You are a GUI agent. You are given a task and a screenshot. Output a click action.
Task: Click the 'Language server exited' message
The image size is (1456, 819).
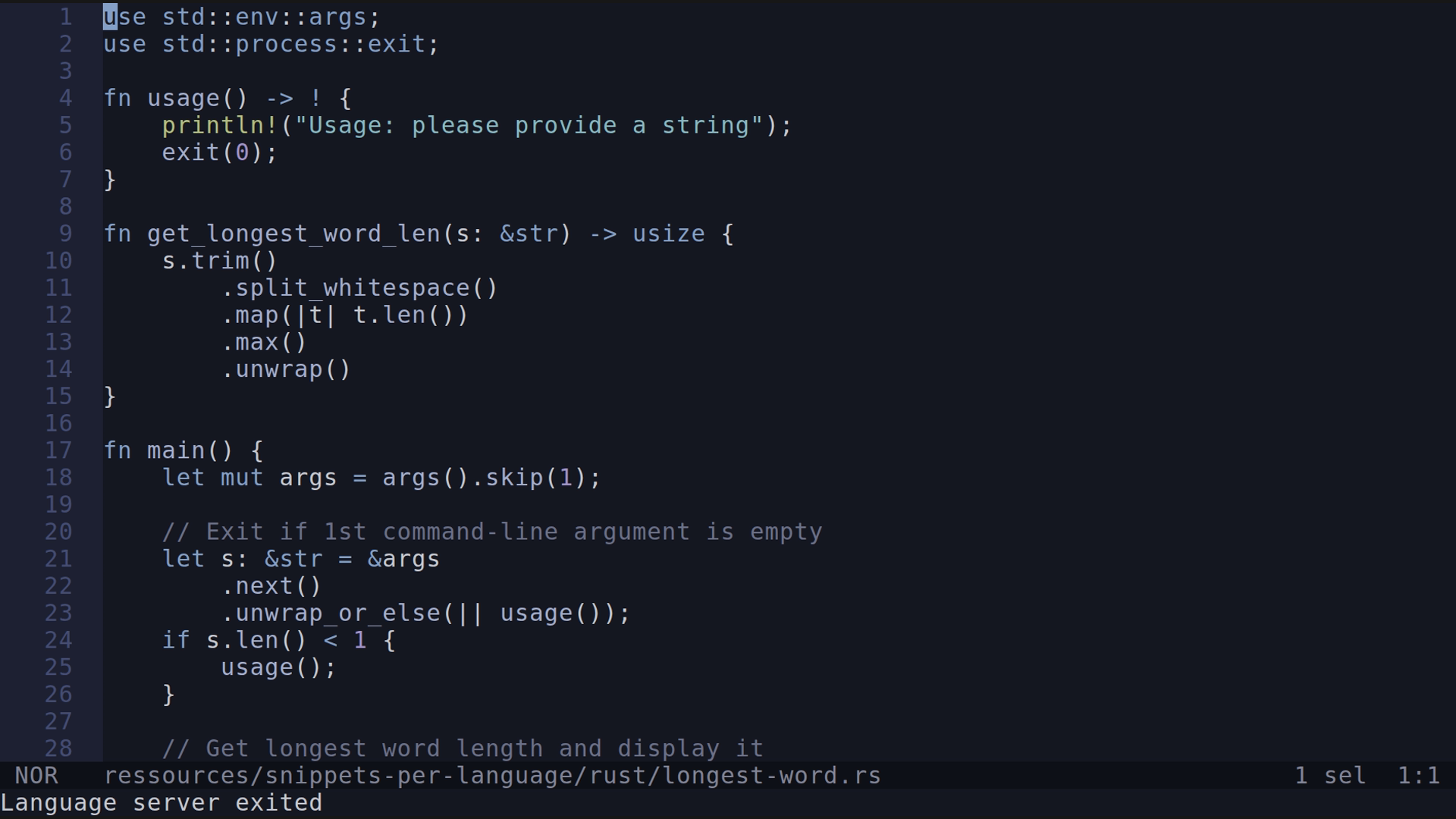tap(162, 803)
